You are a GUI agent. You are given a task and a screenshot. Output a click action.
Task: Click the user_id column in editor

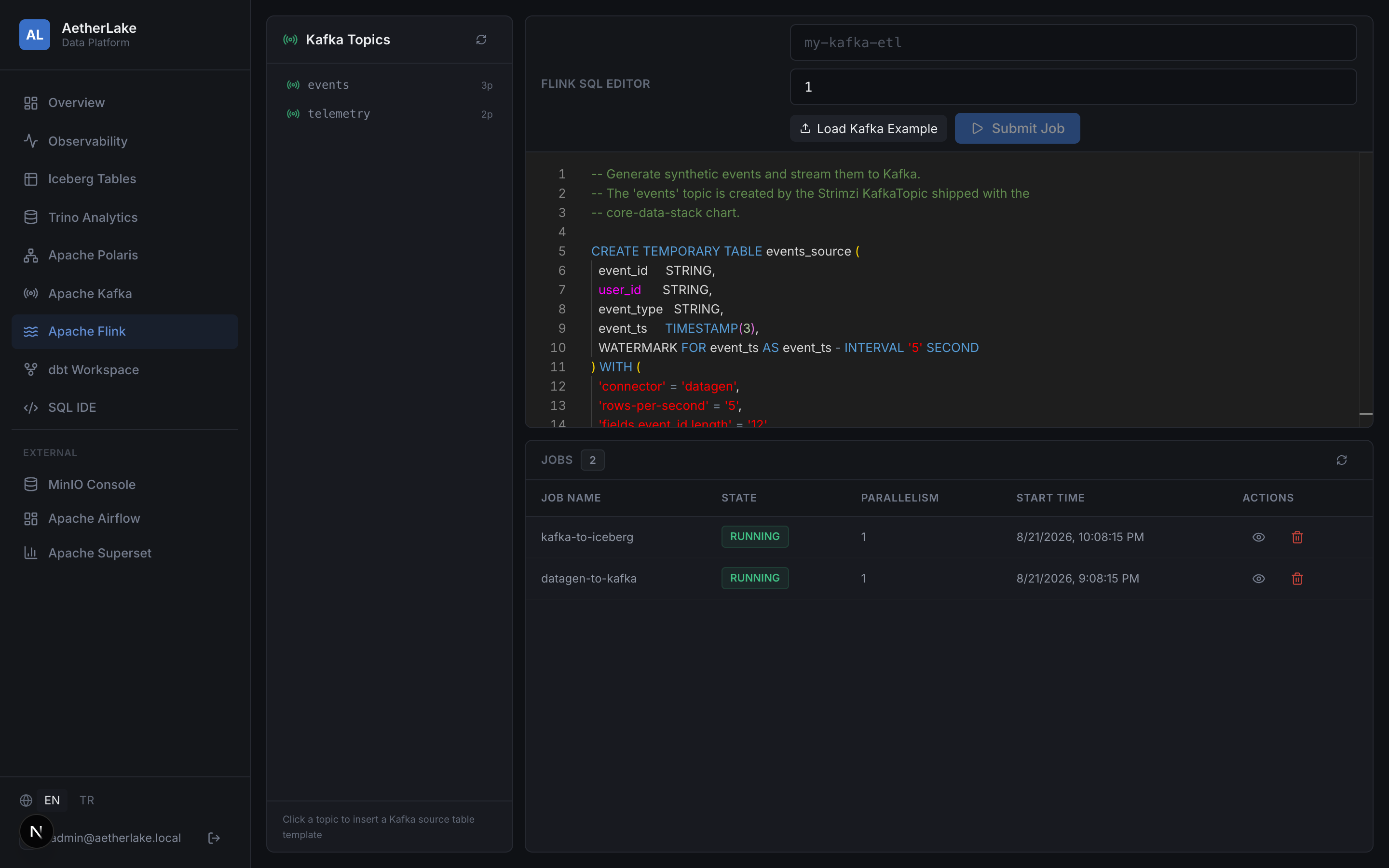pos(619,290)
